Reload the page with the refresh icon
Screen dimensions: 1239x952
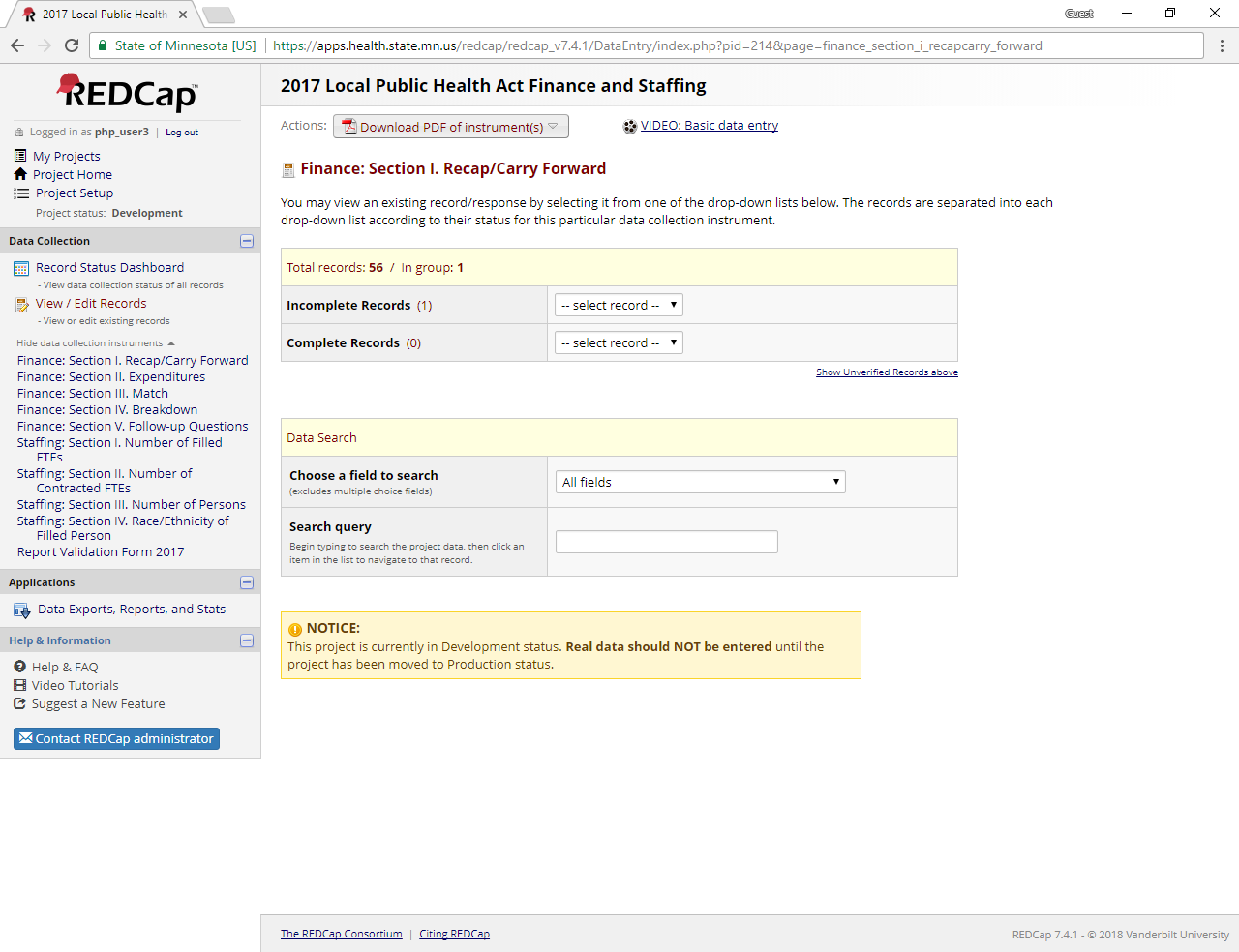click(x=72, y=45)
